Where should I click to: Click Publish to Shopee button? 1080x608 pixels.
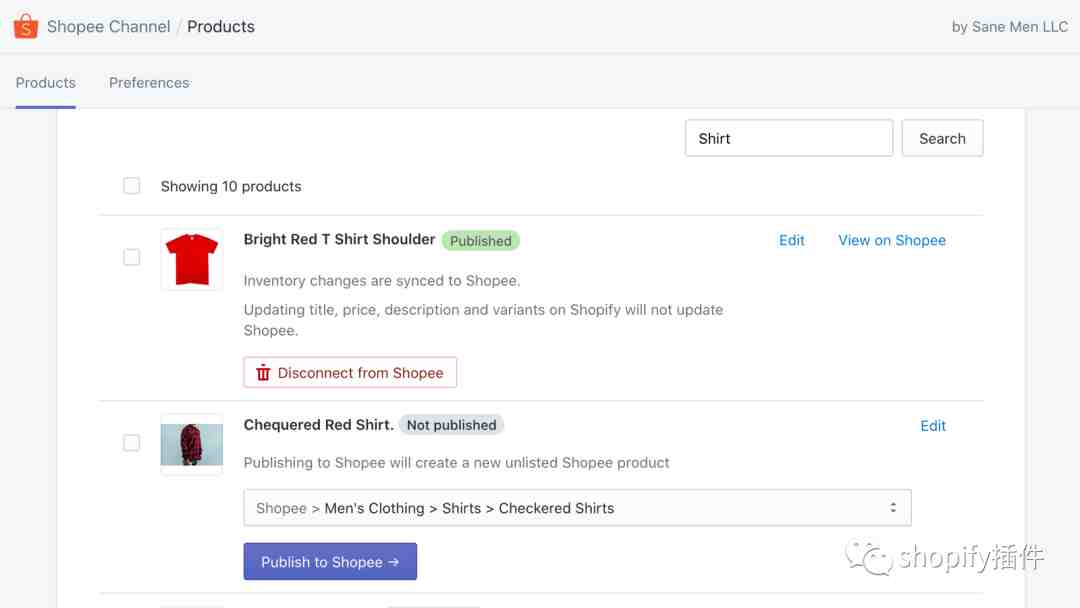click(330, 562)
